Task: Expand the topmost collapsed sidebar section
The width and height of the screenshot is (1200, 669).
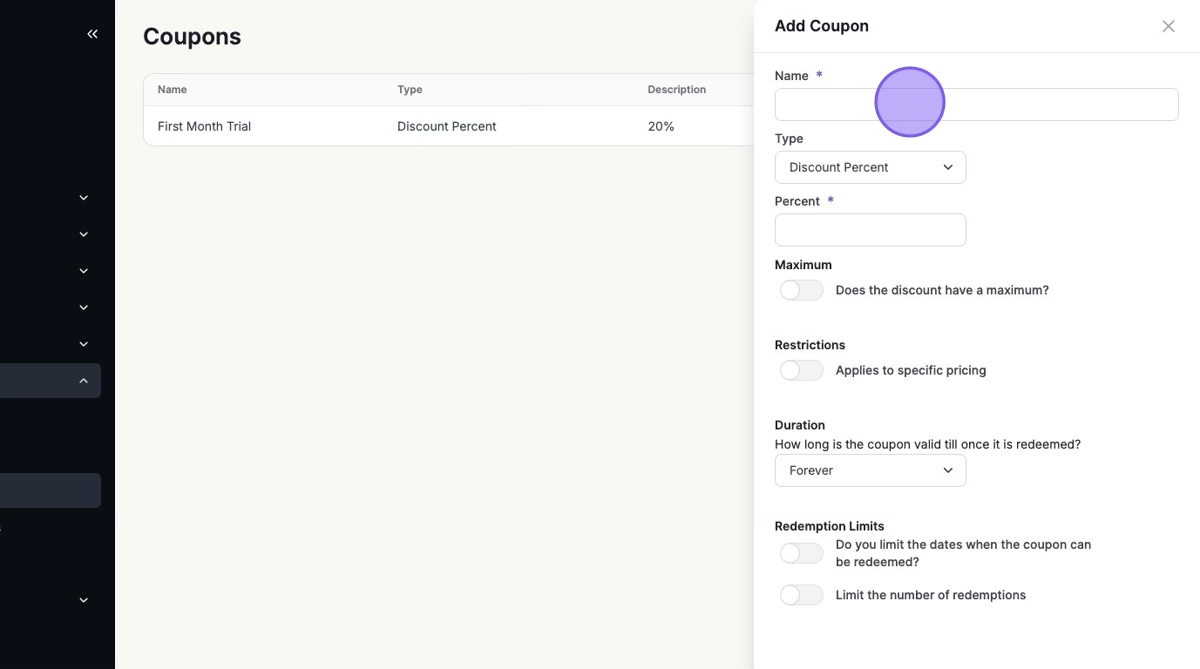Action: 84,198
